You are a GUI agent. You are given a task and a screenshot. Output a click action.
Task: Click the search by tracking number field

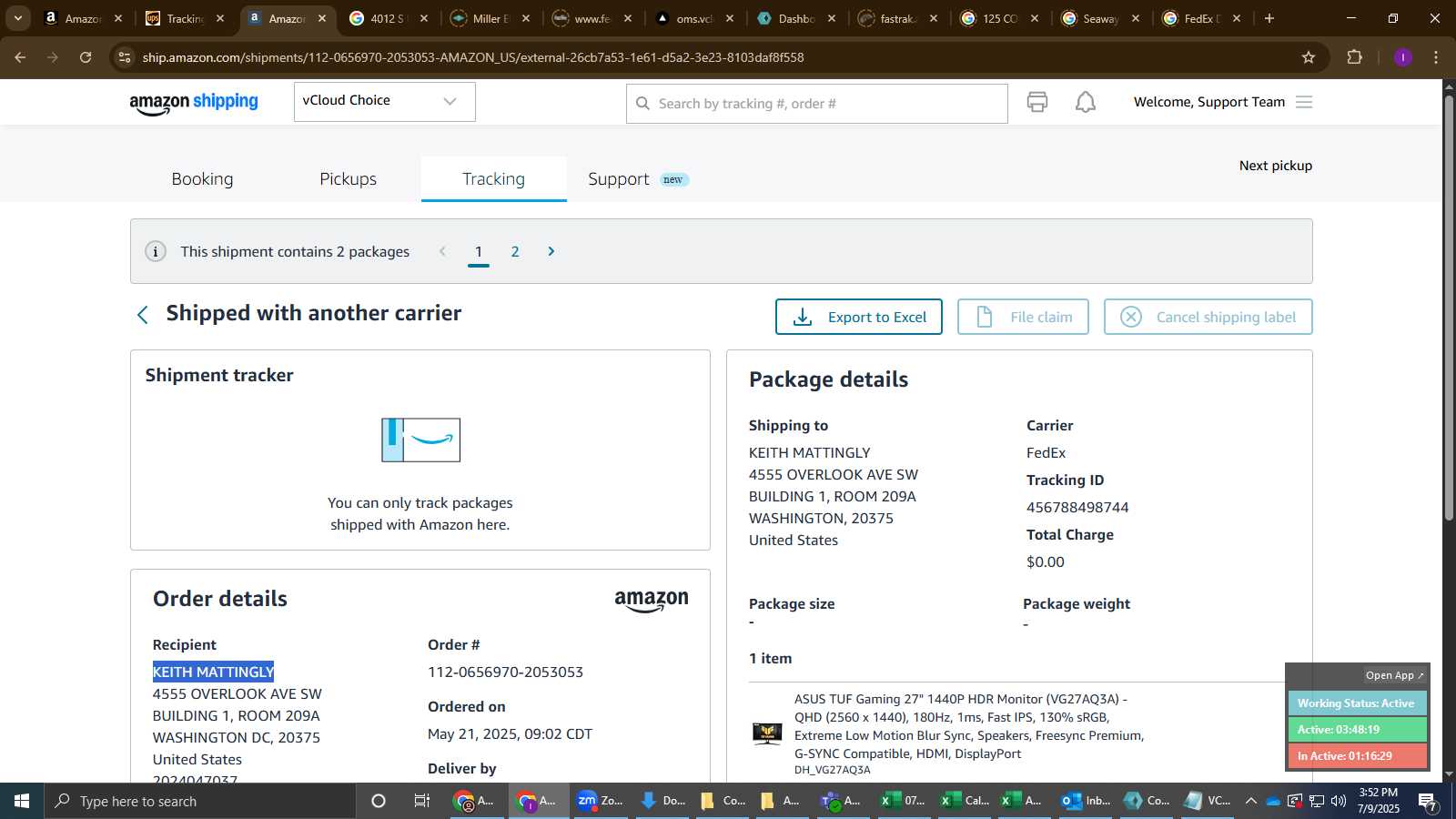[x=816, y=104]
